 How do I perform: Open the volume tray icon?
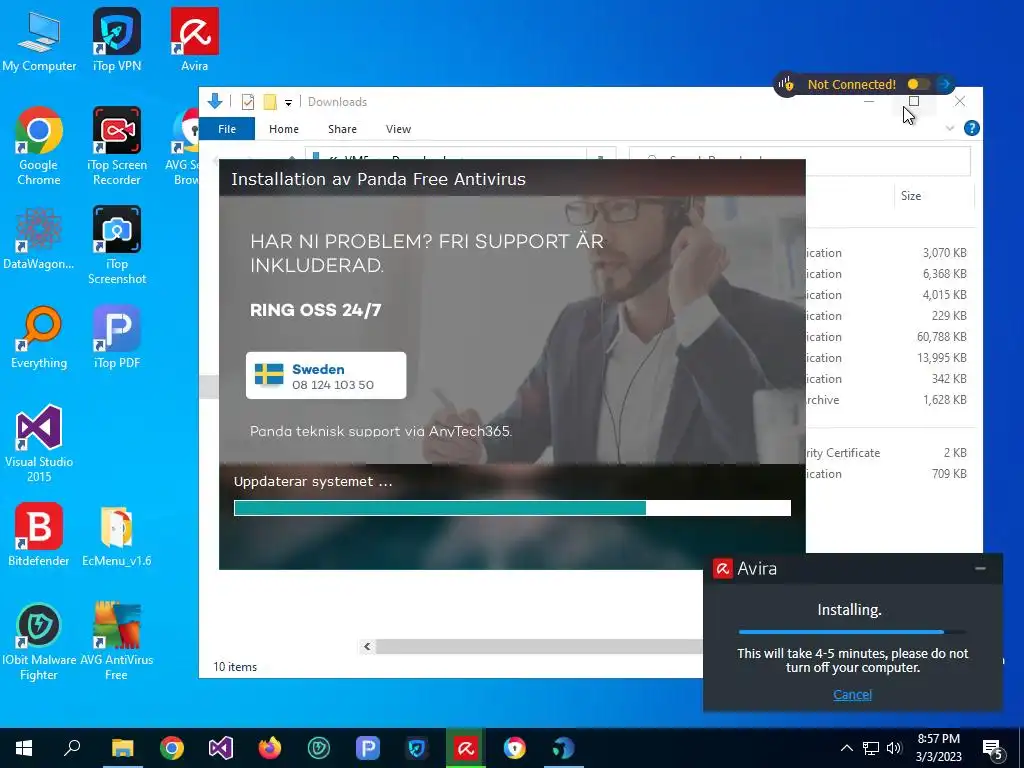coord(894,748)
